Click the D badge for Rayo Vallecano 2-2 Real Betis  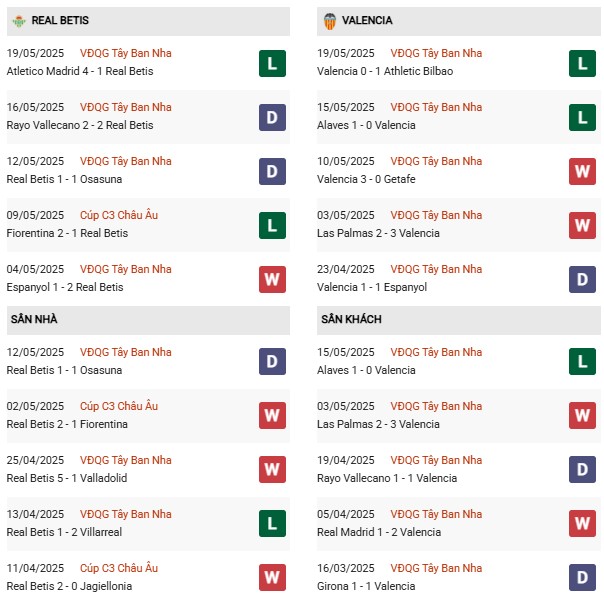(272, 117)
